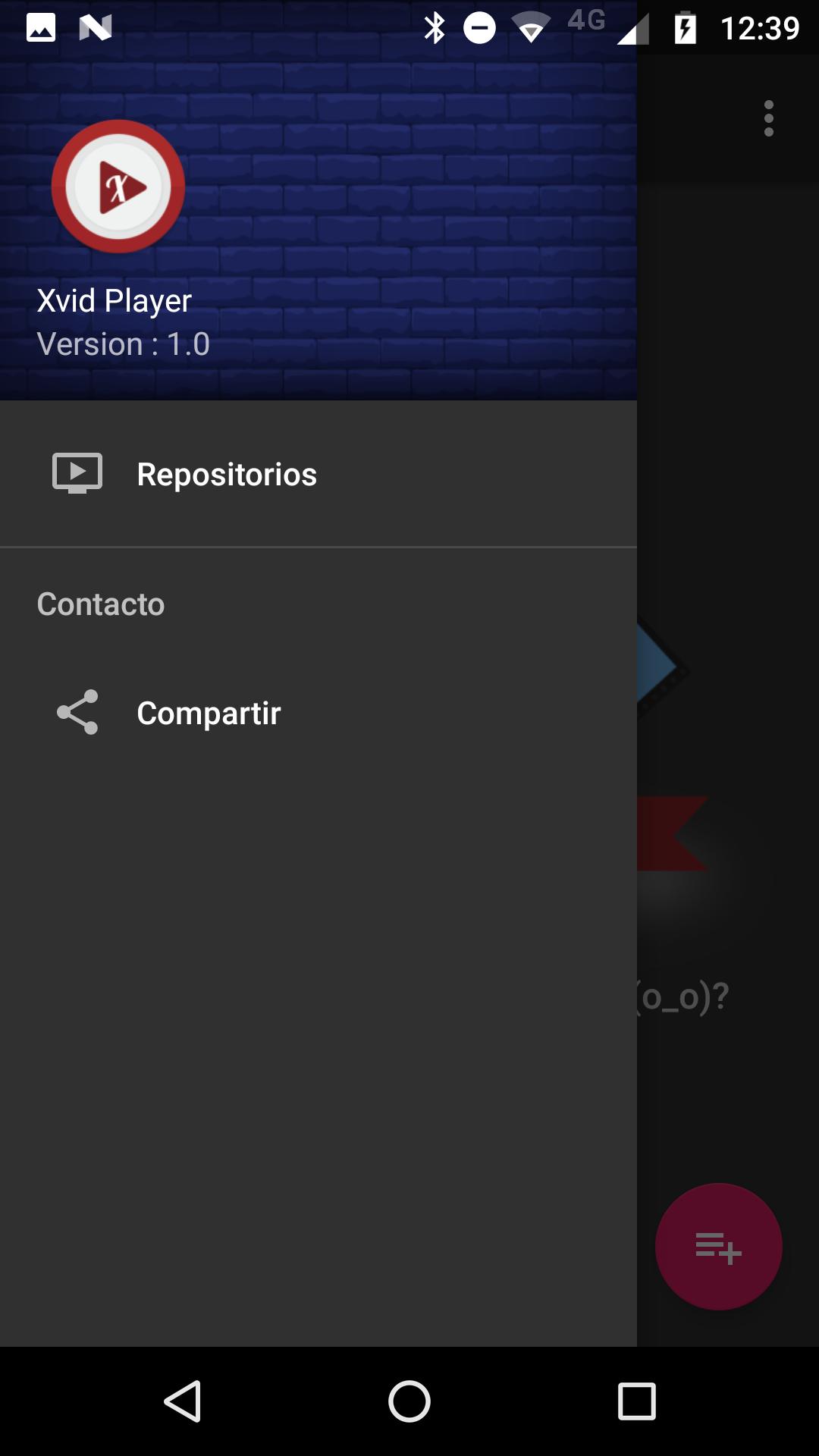Open the Repositorios menu item
This screenshot has height=1456, width=819.
tap(318, 474)
